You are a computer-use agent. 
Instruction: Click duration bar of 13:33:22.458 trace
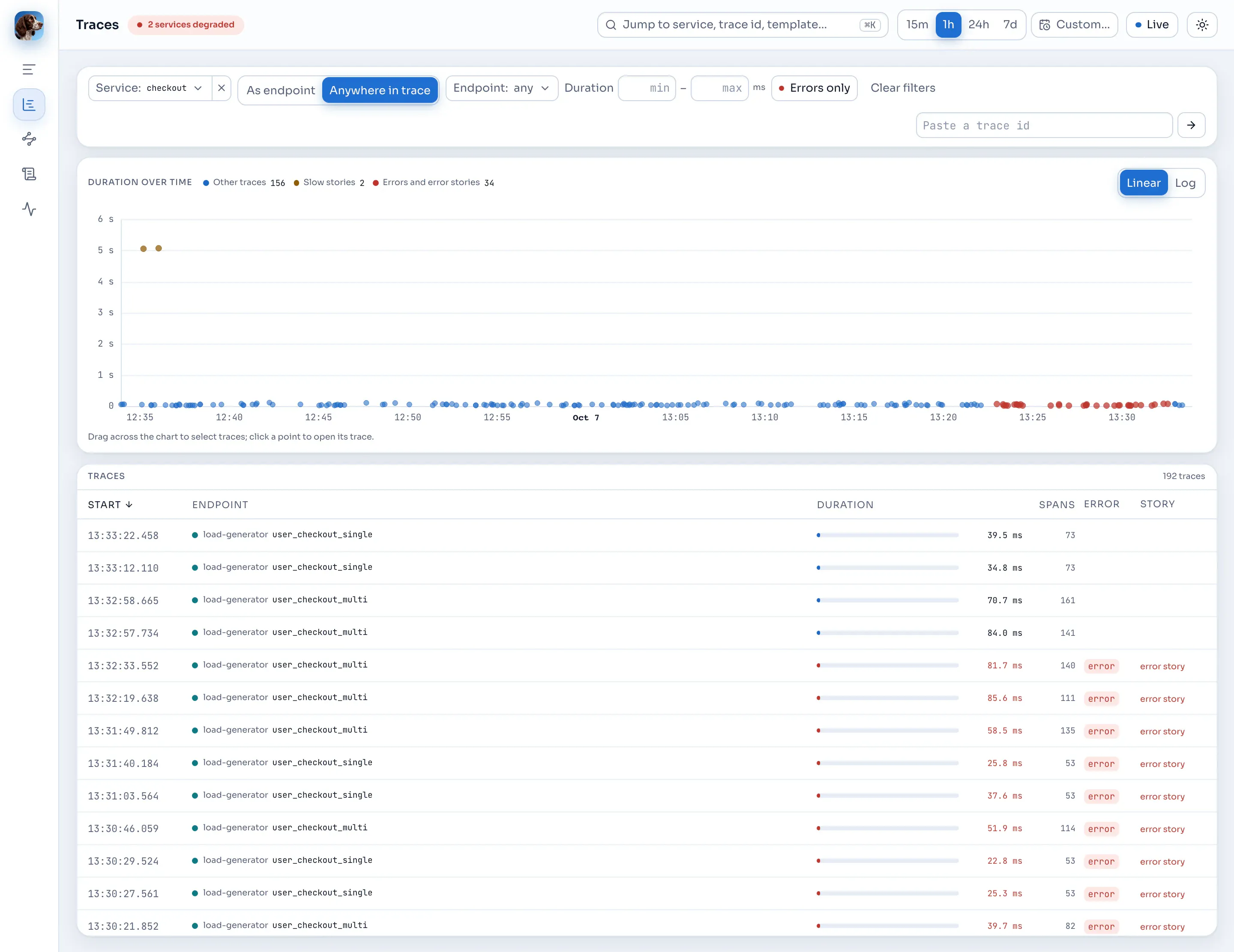pyautogui.click(x=887, y=535)
